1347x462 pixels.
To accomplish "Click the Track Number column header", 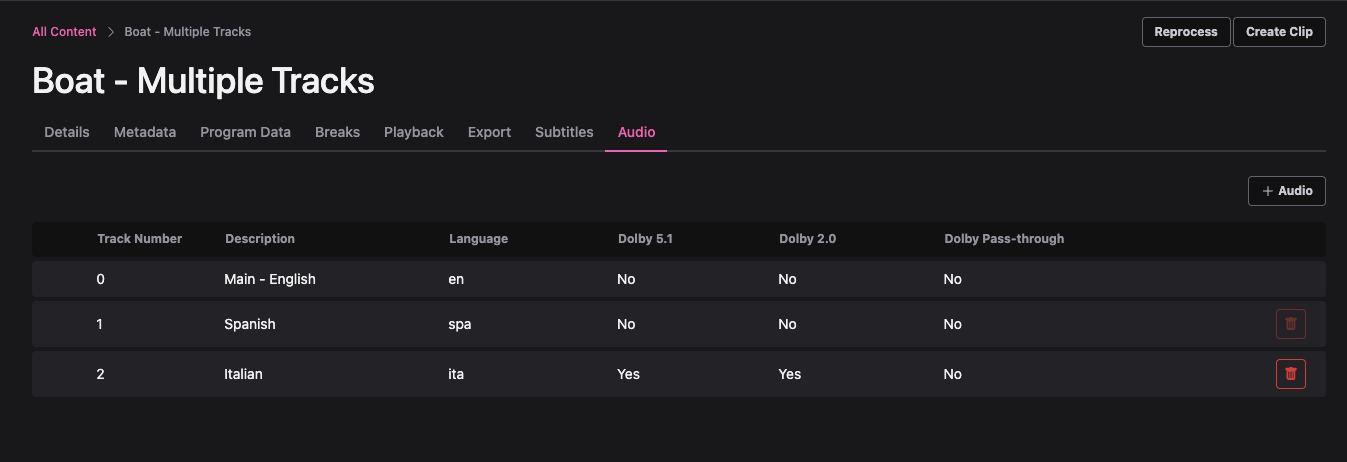I will (x=139, y=239).
